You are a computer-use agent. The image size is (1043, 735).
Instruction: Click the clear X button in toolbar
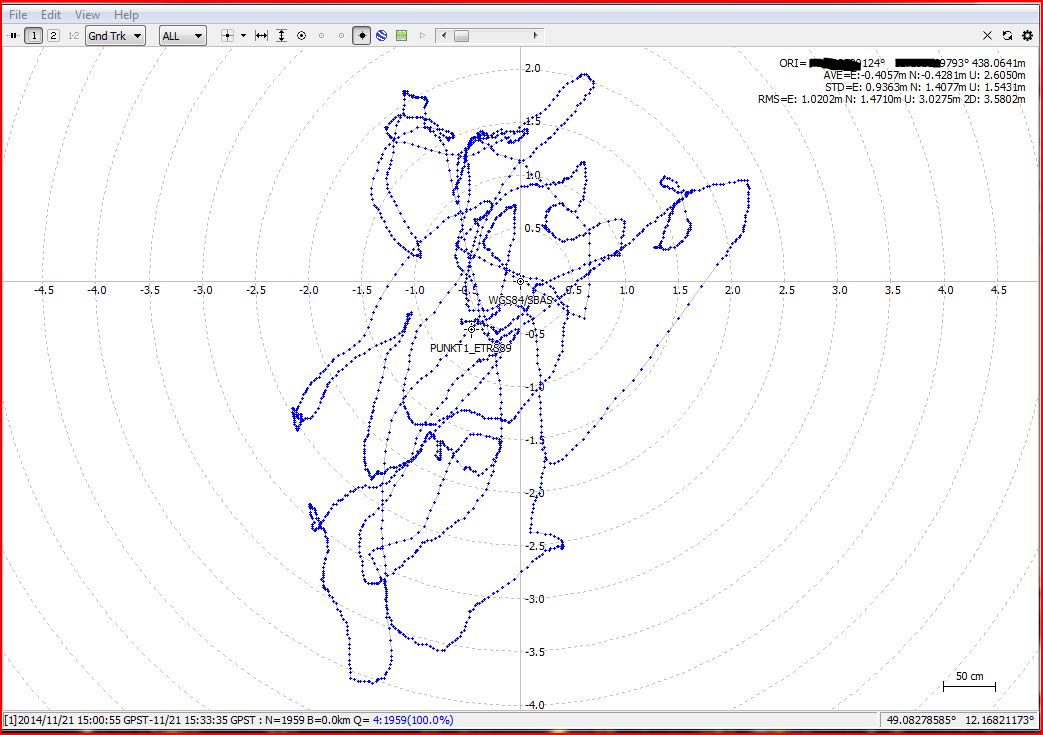click(x=988, y=36)
